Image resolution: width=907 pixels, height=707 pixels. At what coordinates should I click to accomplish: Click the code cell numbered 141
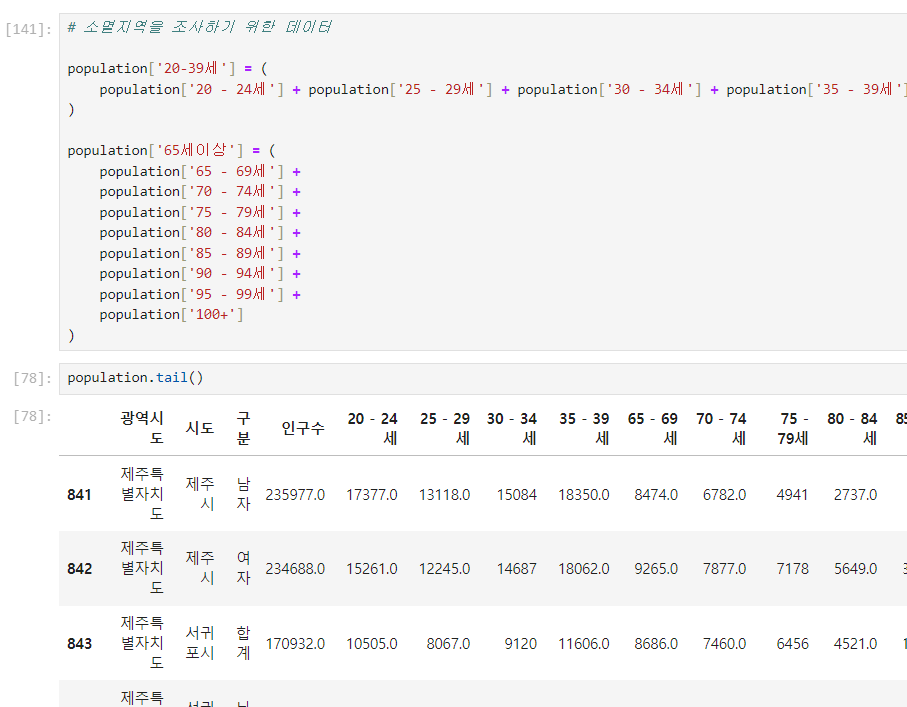pos(483,182)
